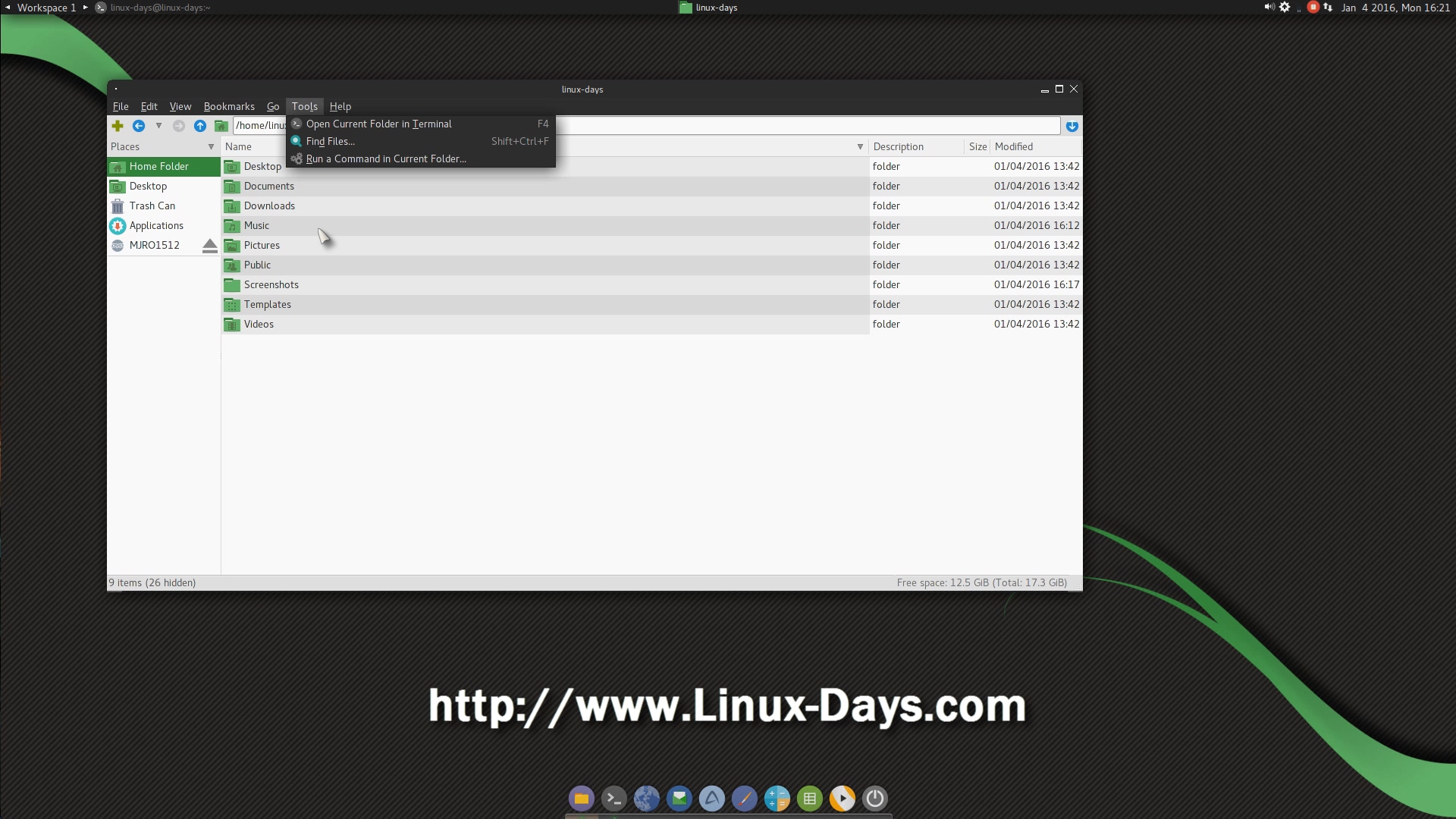Open the File menu
The image size is (1456, 819).
[121, 106]
